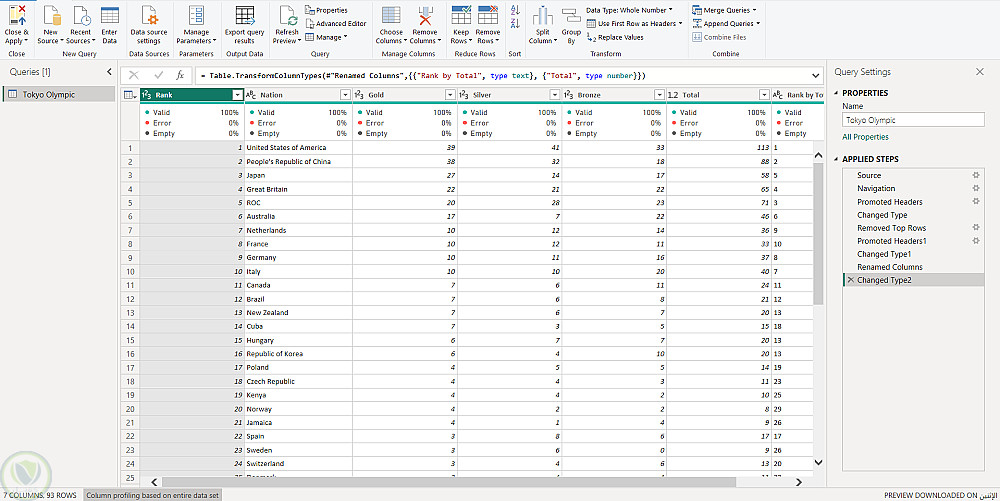Delete the Changed Type2 step
This screenshot has height=501, width=1000.
coord(851,280)
